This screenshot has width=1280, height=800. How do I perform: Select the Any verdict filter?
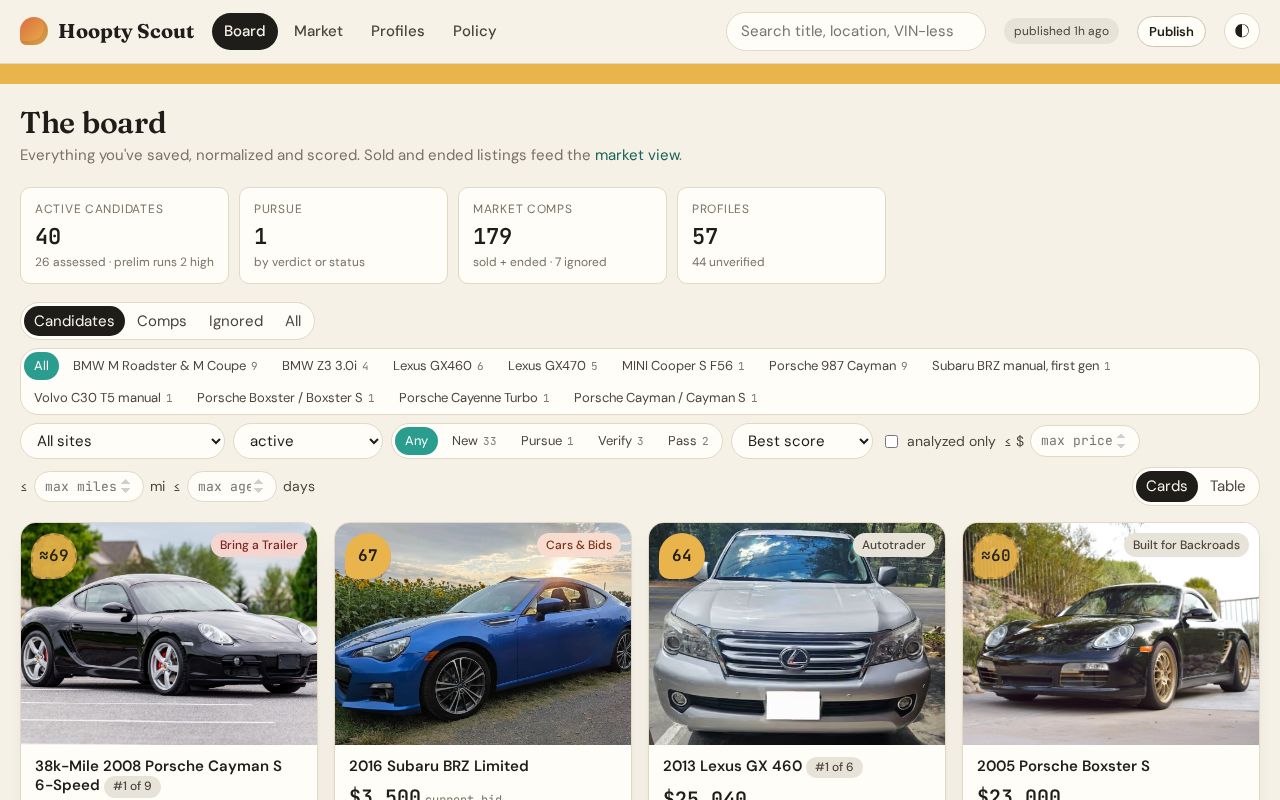[x=416, y=441]
